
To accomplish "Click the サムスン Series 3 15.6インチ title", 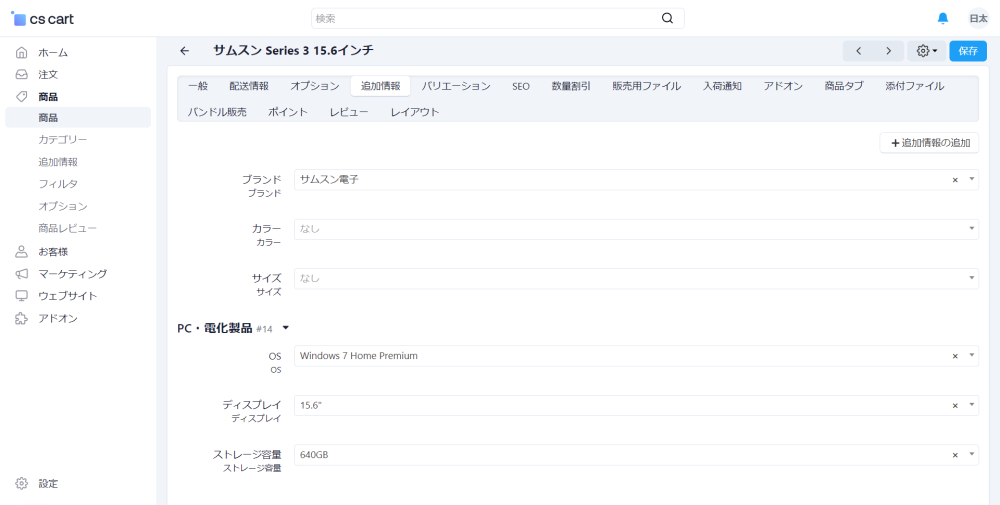I will pos(293,50).
